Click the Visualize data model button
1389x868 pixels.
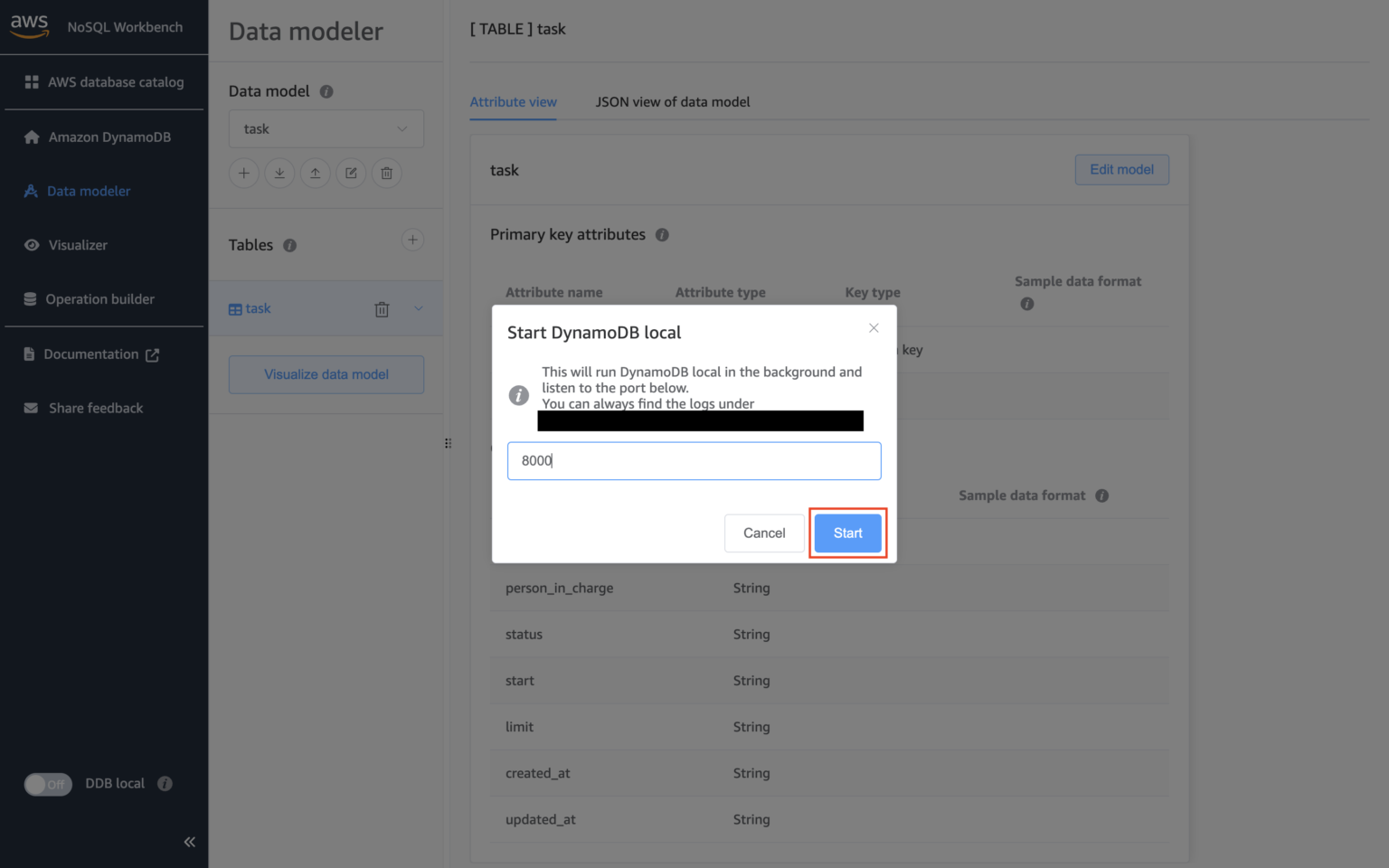point(326,374)
